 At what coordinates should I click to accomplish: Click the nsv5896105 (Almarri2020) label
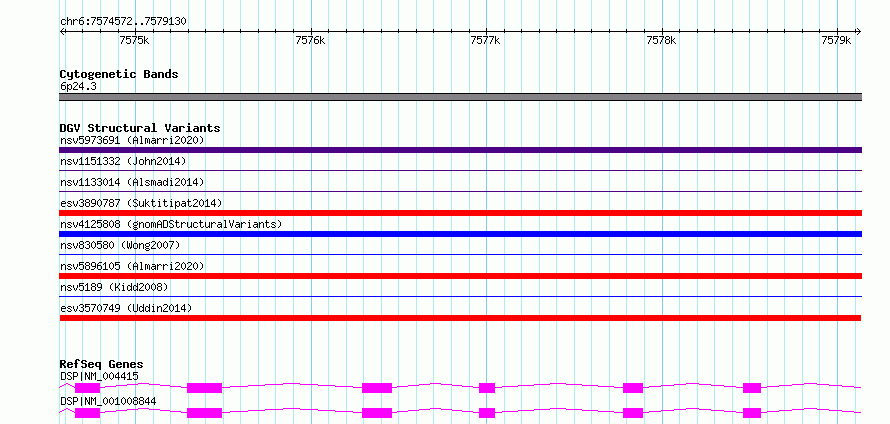tap(132, 266)
